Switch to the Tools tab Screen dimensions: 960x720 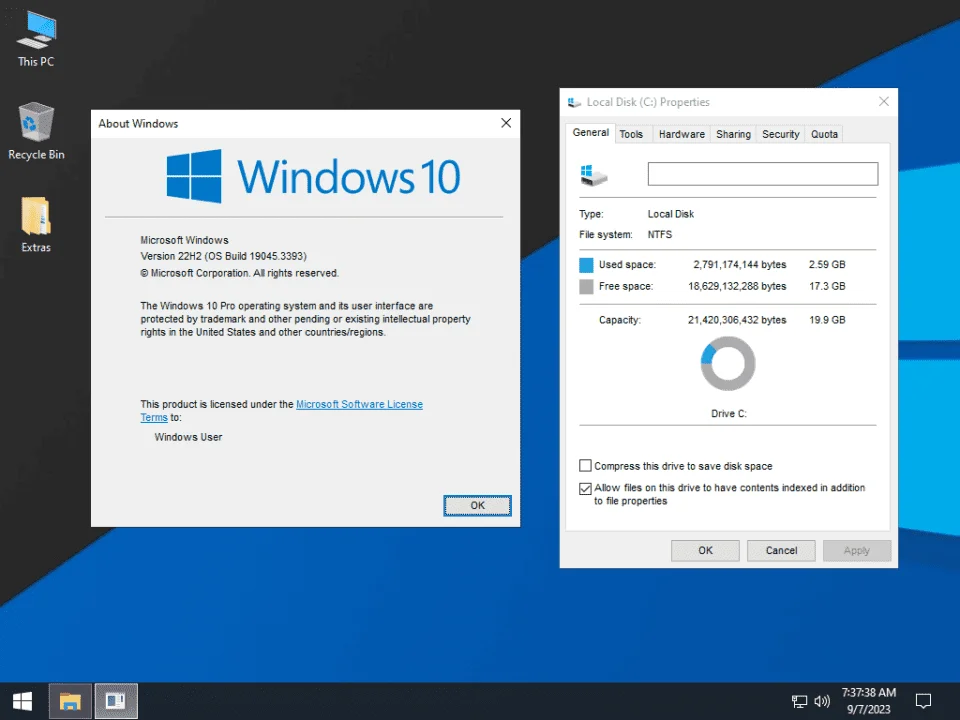click(x=631, y=134)
